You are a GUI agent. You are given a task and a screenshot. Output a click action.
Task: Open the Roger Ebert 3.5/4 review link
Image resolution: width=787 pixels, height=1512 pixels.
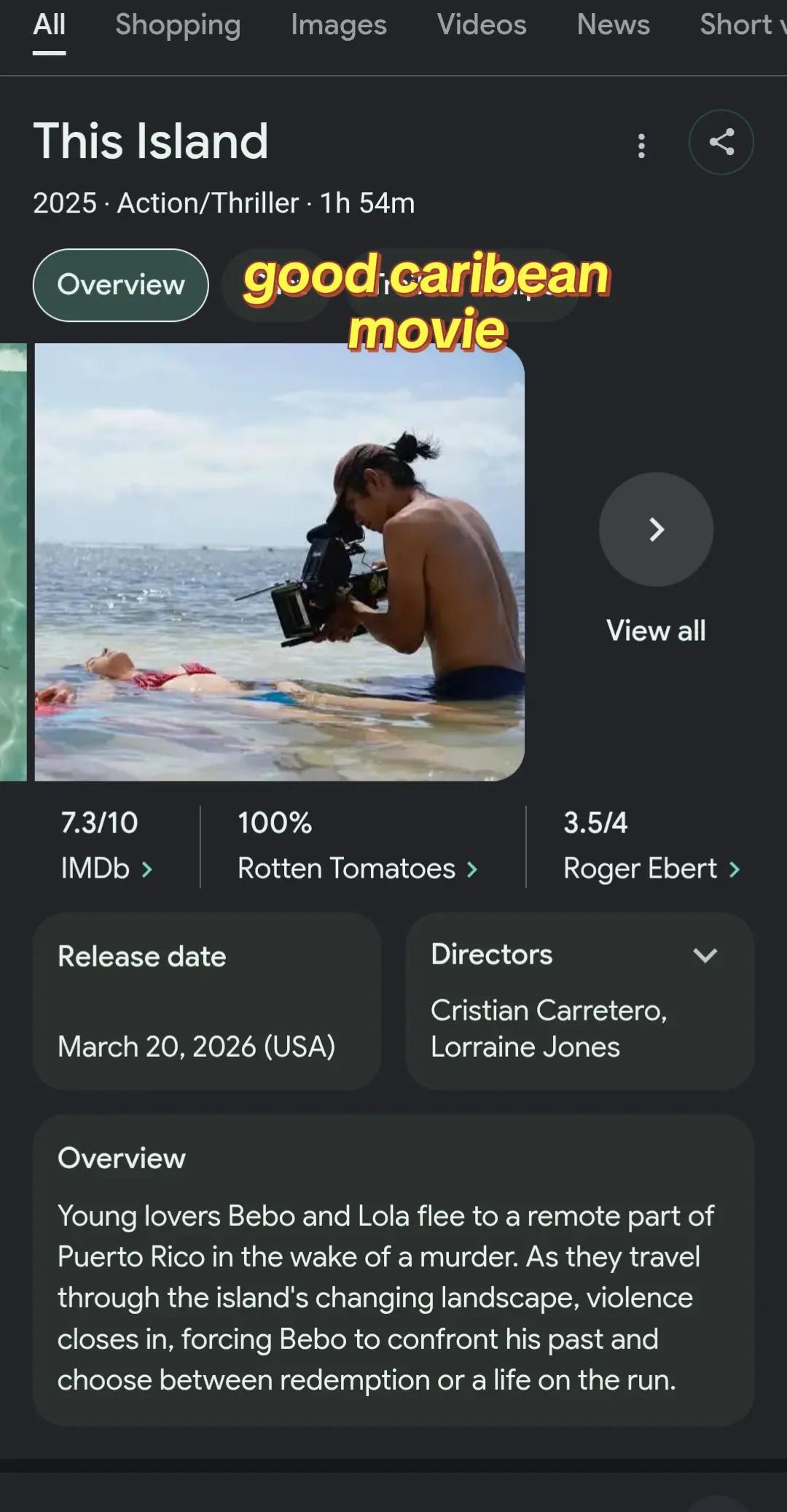651,846
